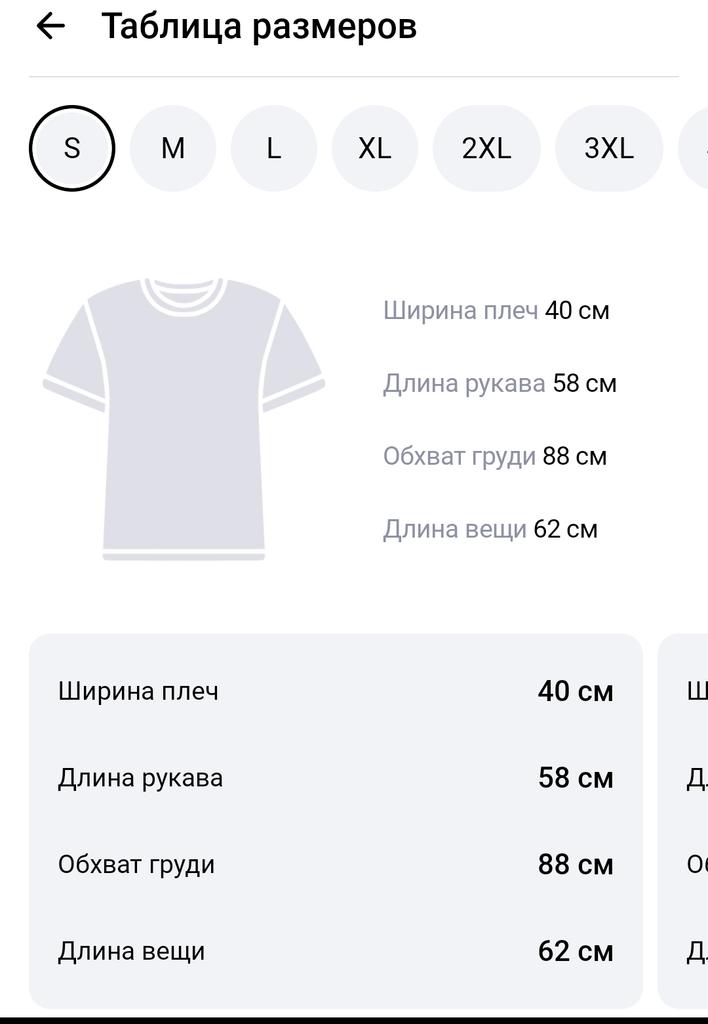This screenshot has height=1024, width=708.
Task: Tap the "Длина рукава" label in the table card
Action: [x=140, y=778]
